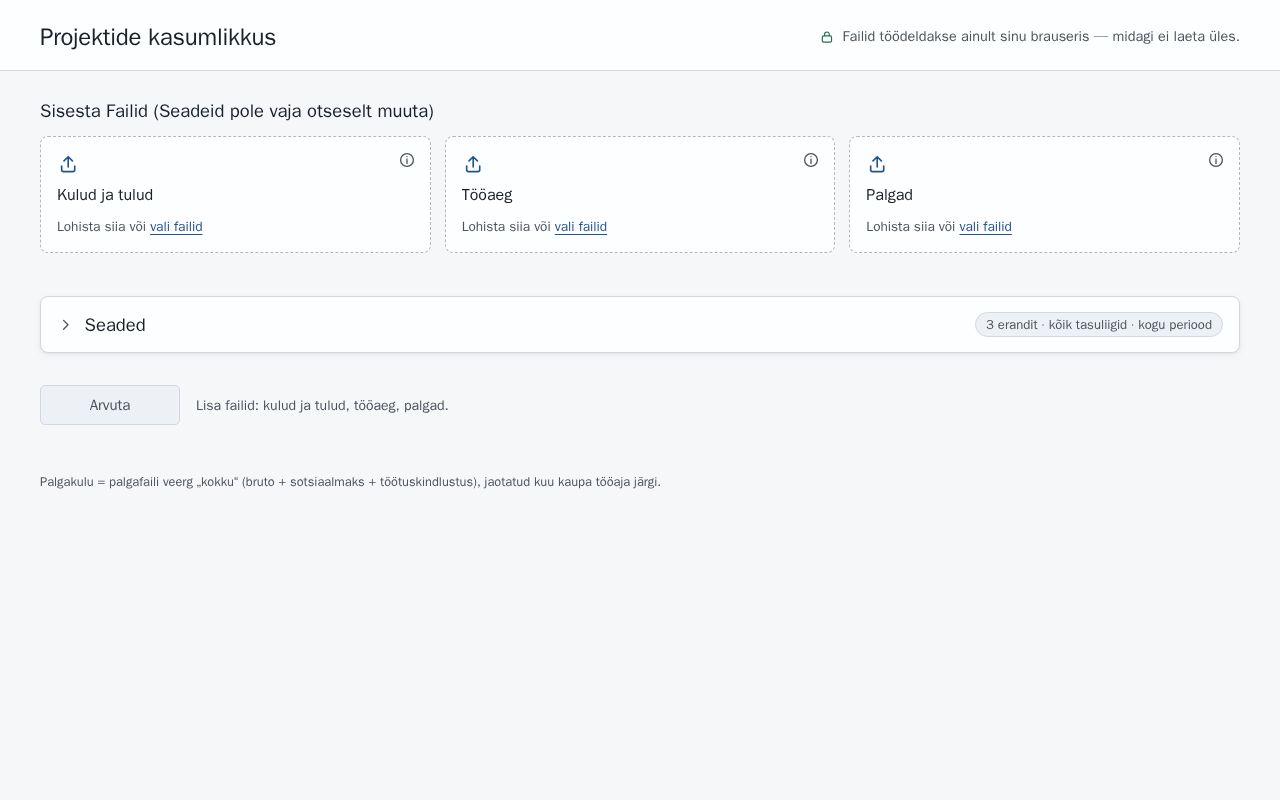Open info icon on Palgad card
This screenshot has height=800, width=1280.
(1216, 160)
